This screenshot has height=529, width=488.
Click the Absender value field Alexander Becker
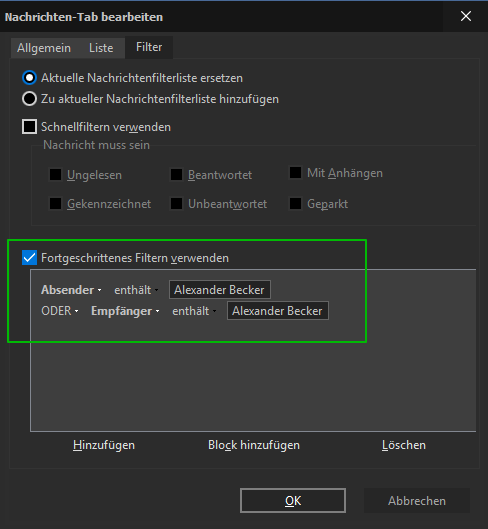220,290
